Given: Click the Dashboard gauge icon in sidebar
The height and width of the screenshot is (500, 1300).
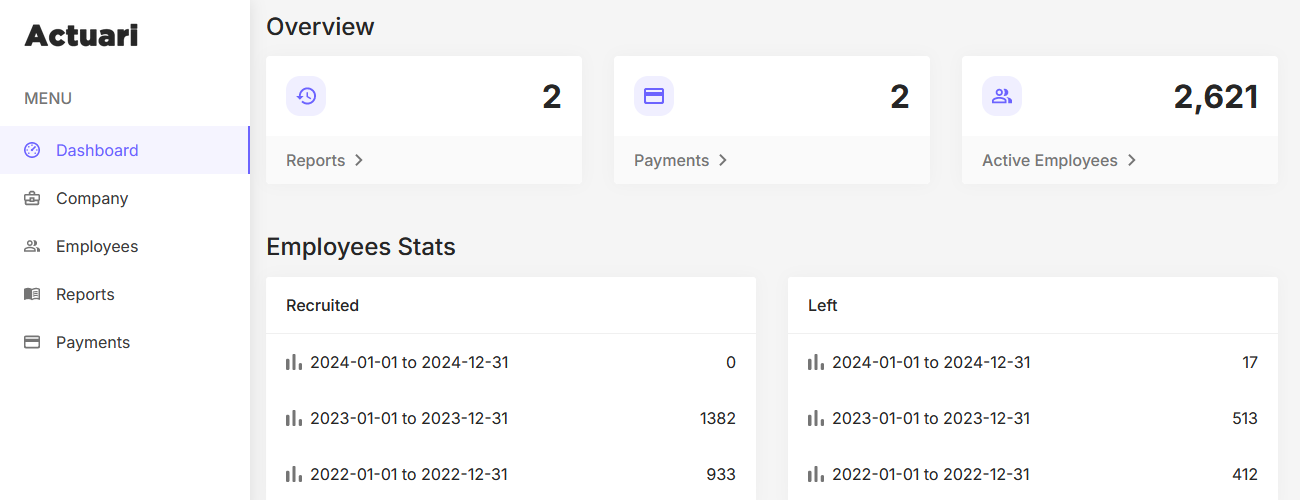Looking at the screenshot, I should (32, 150).
